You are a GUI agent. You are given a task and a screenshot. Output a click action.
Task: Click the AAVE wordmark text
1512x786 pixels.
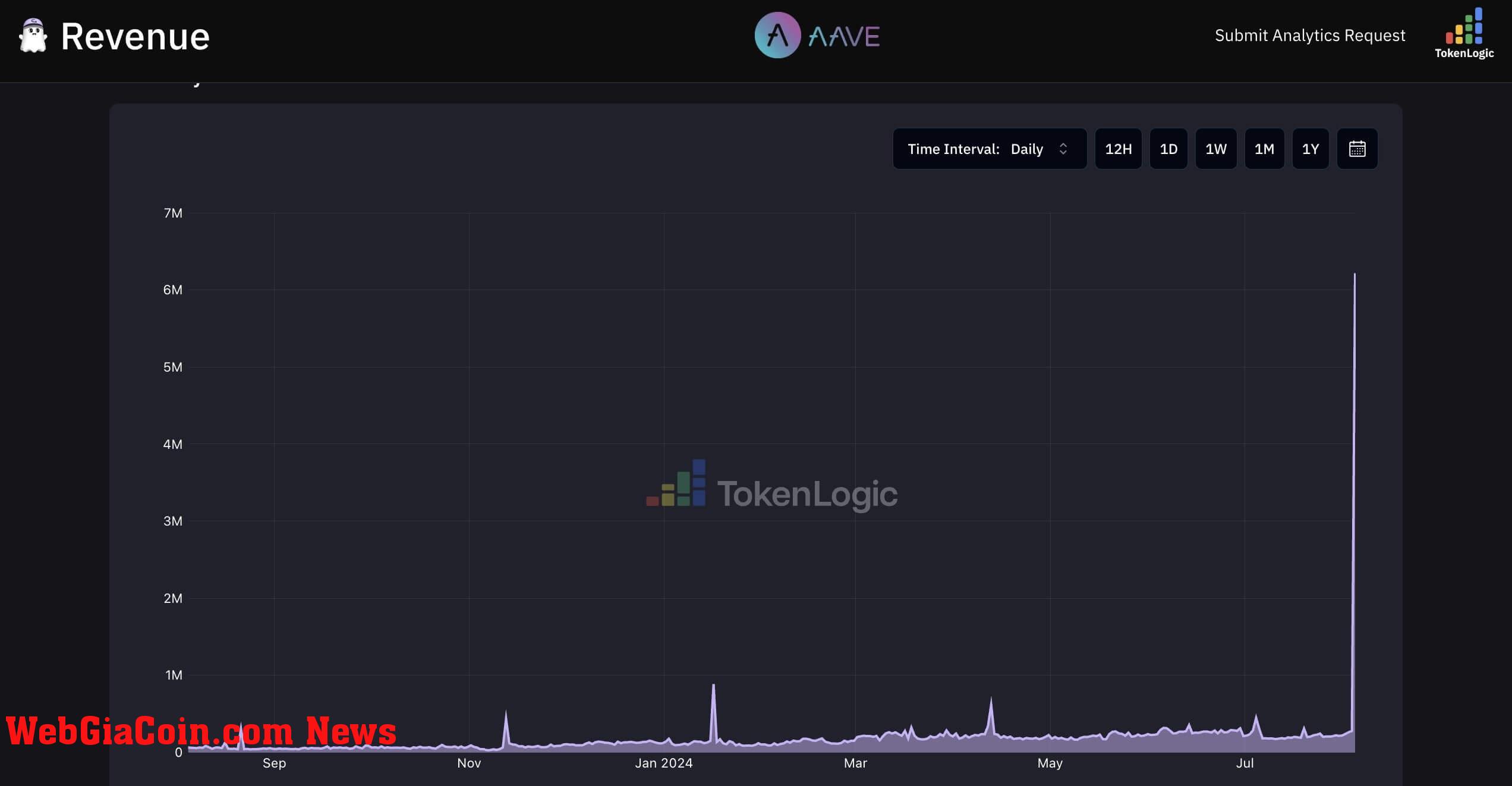click(844, 36)
